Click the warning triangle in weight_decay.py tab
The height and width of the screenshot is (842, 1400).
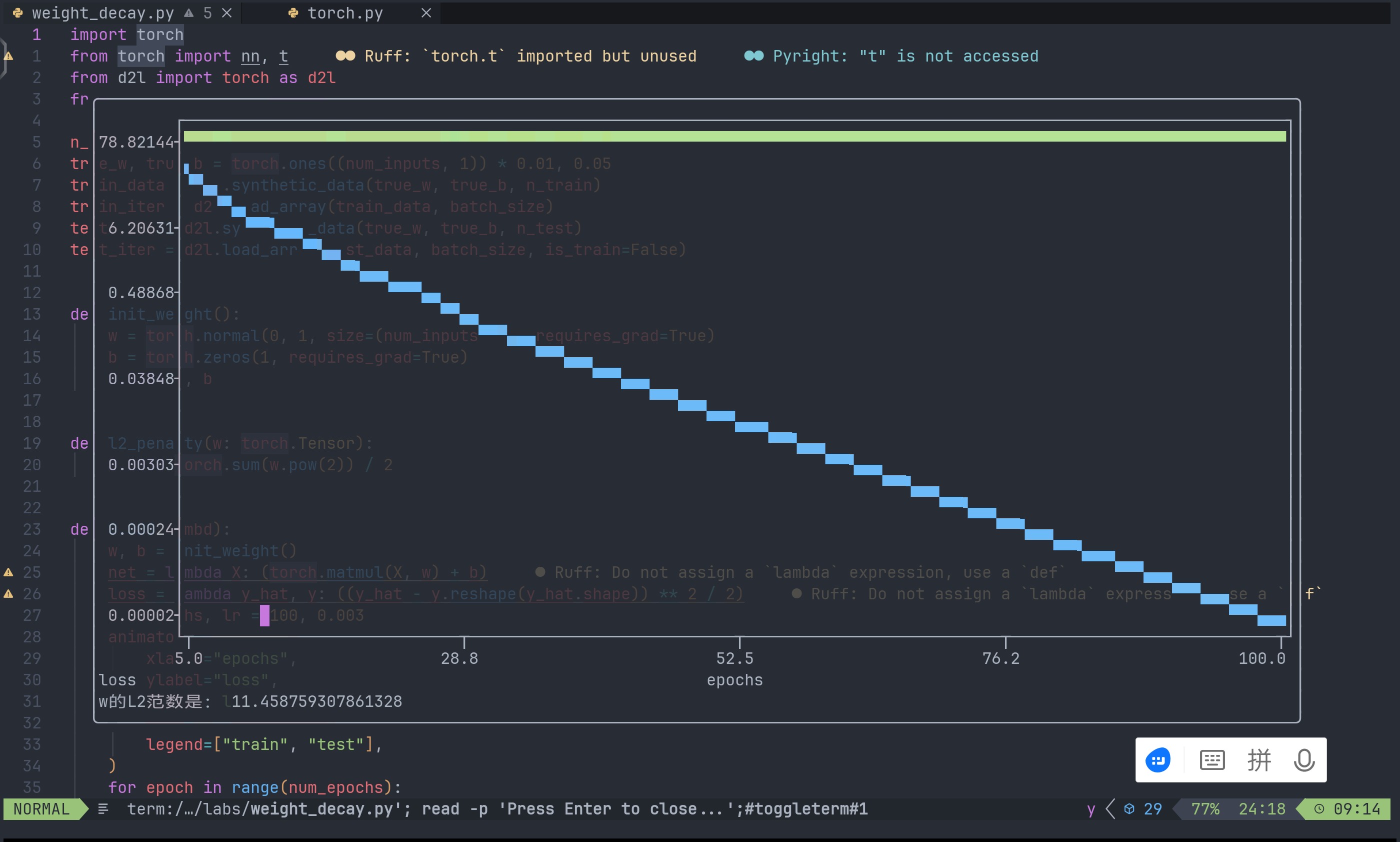pos(189,13)
